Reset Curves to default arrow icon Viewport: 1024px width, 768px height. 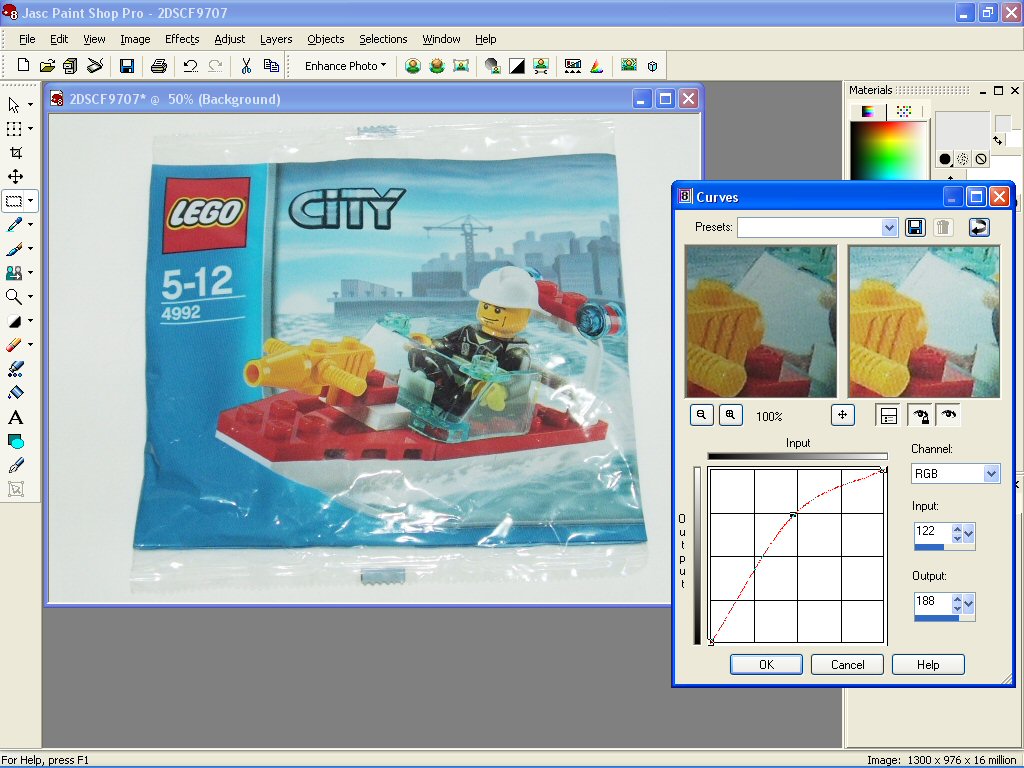click(979, 227)
